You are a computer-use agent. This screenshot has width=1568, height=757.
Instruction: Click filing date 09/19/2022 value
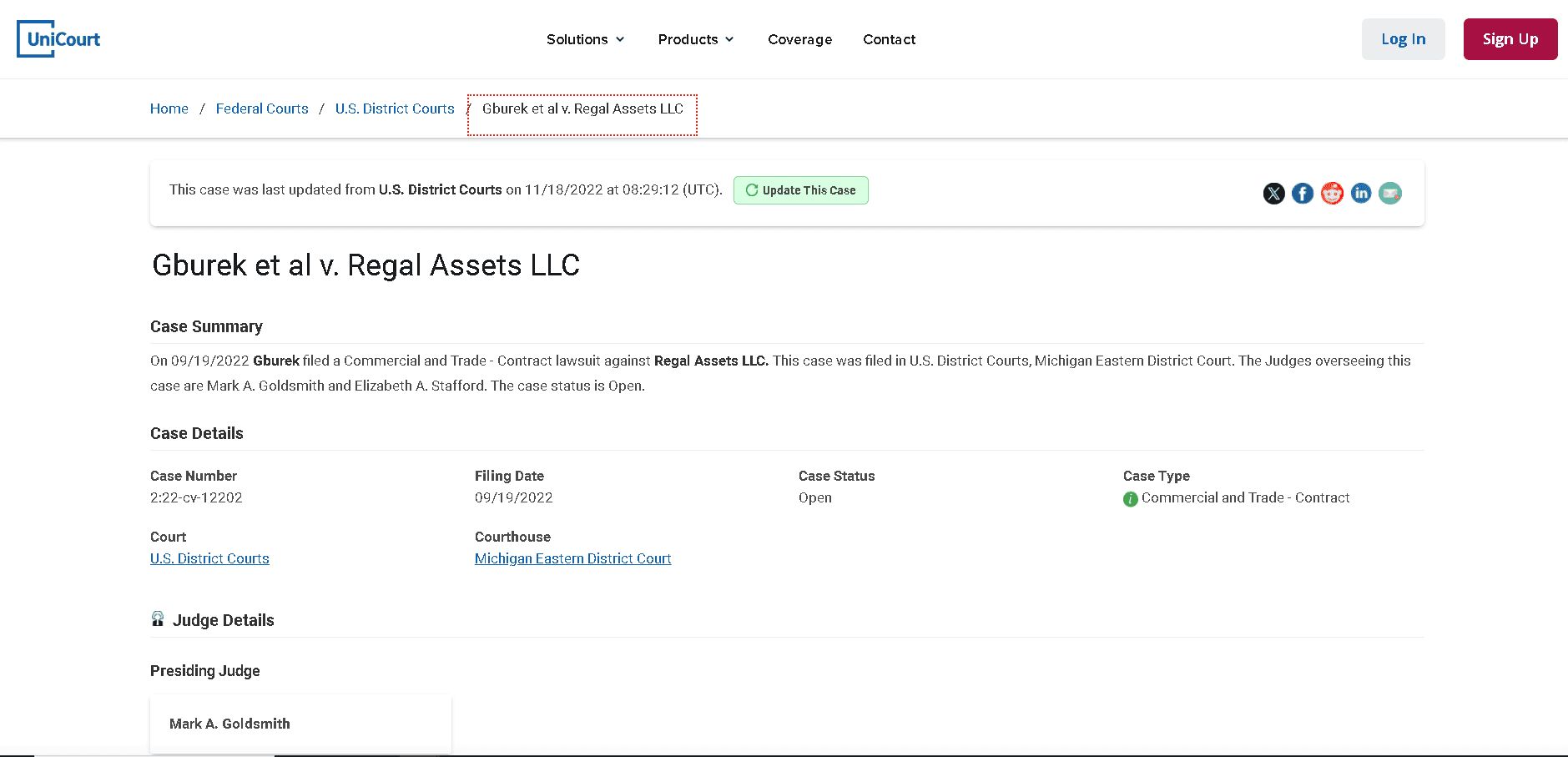513,497
